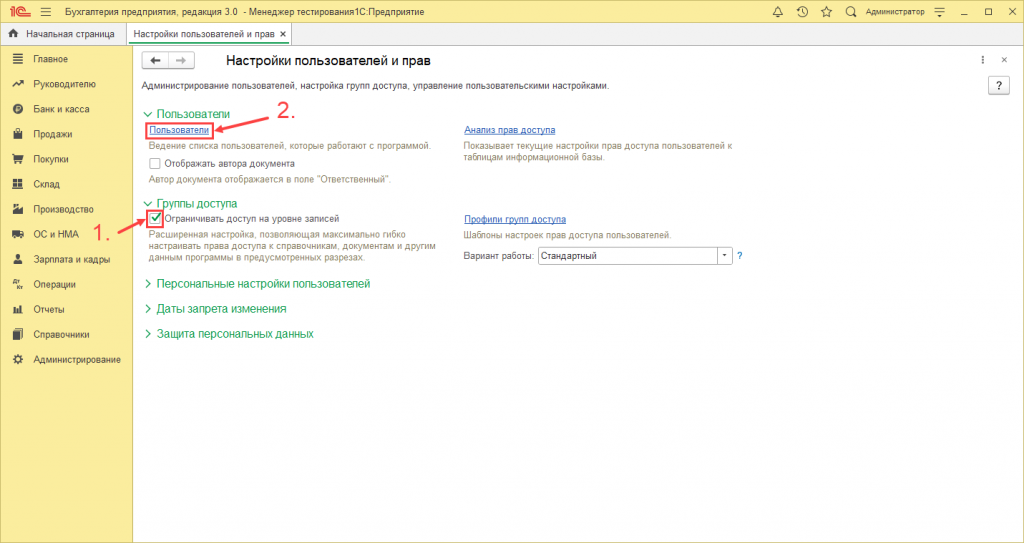Click the 1C logo icon
This screenshot has width=1024, height=543.
(x=20, y=12)
